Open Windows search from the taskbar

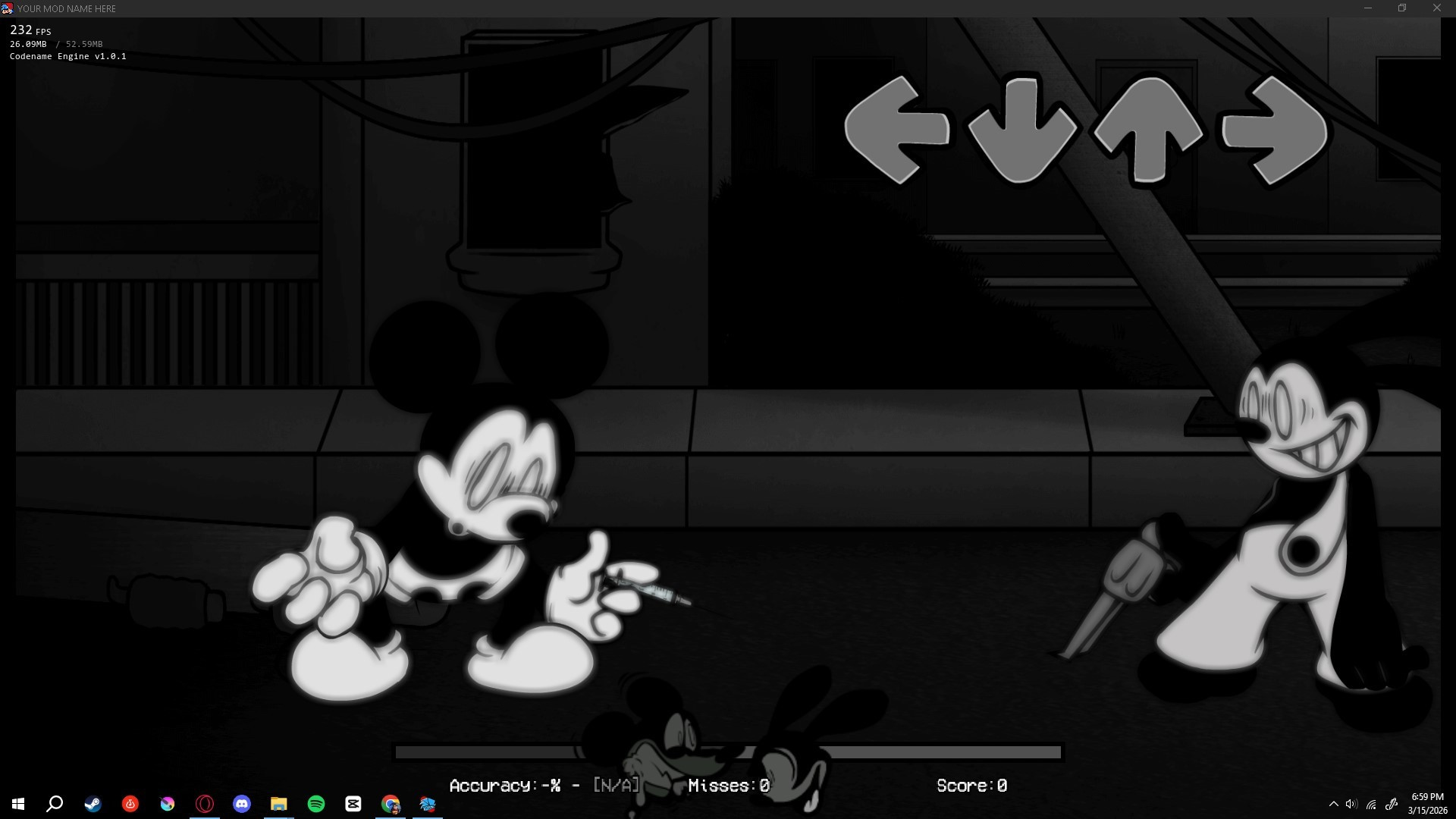pos(55,804)
